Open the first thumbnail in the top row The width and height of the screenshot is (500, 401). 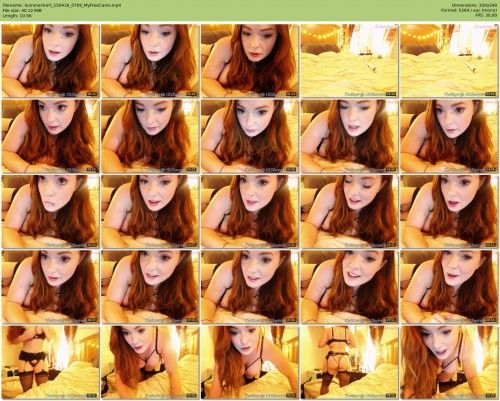click(50, 61)
